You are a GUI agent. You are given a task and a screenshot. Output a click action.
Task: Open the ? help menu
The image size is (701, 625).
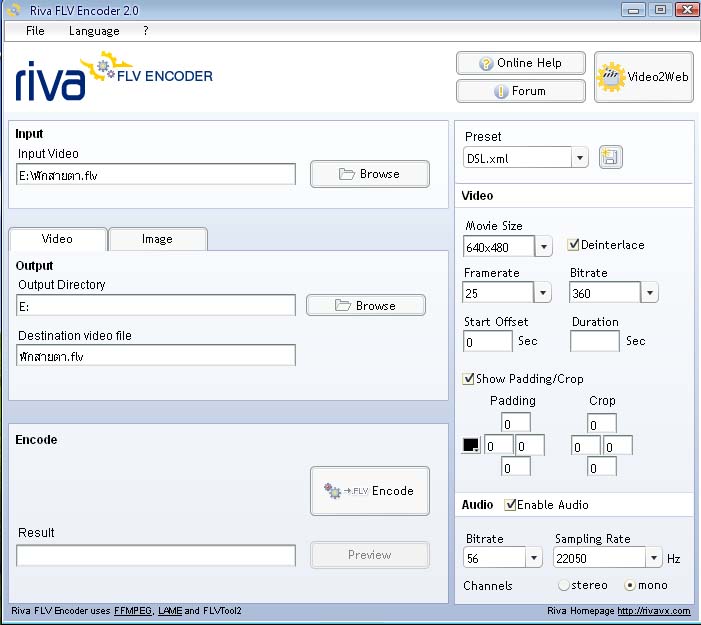[x=146, y=31]
